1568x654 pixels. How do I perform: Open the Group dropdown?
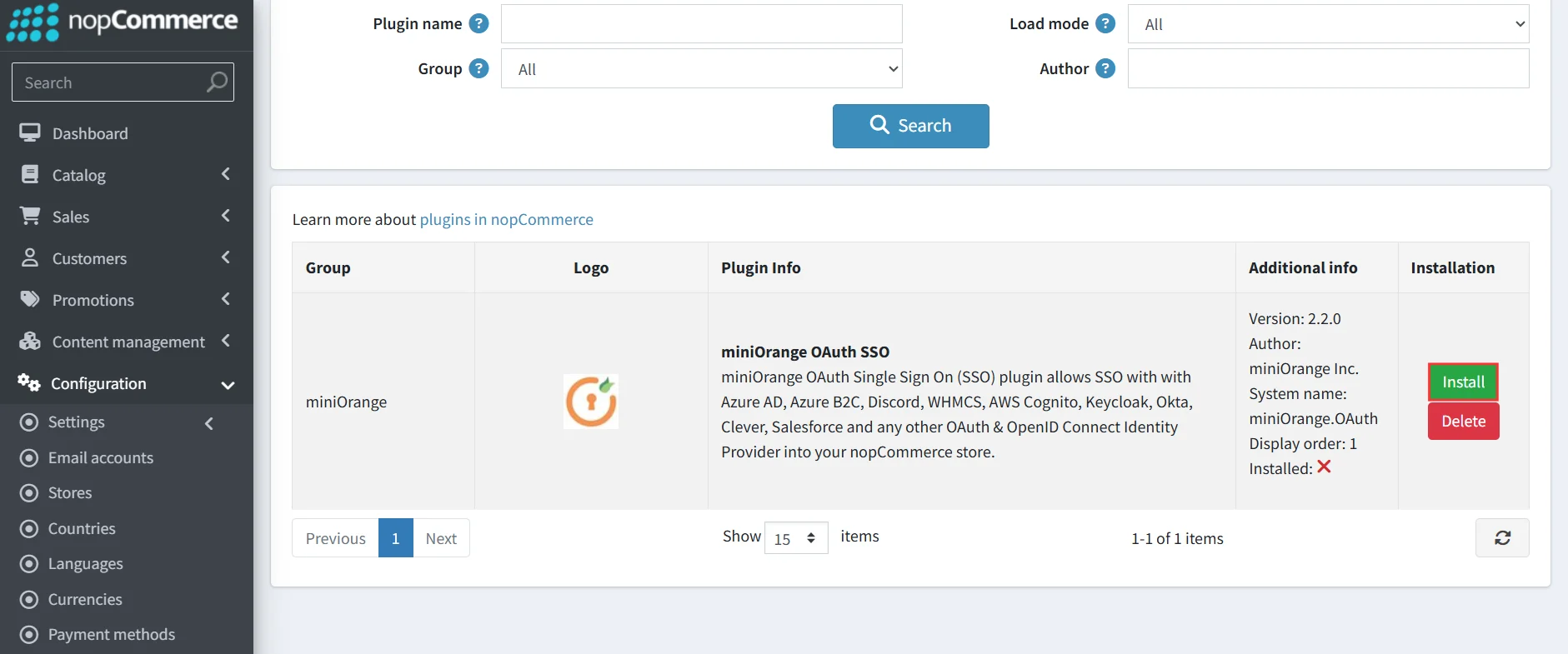pos(702,68)
